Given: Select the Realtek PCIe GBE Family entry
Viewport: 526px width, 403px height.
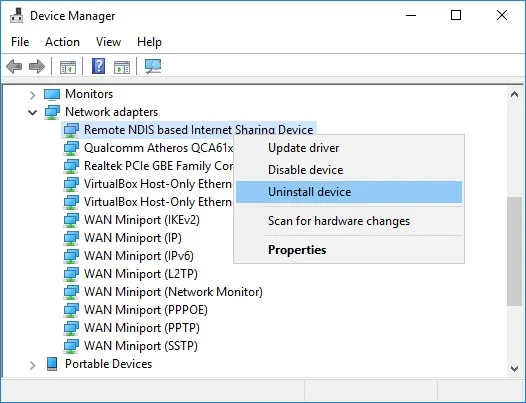Looking at the screenshot, I should tap(158, 166).
